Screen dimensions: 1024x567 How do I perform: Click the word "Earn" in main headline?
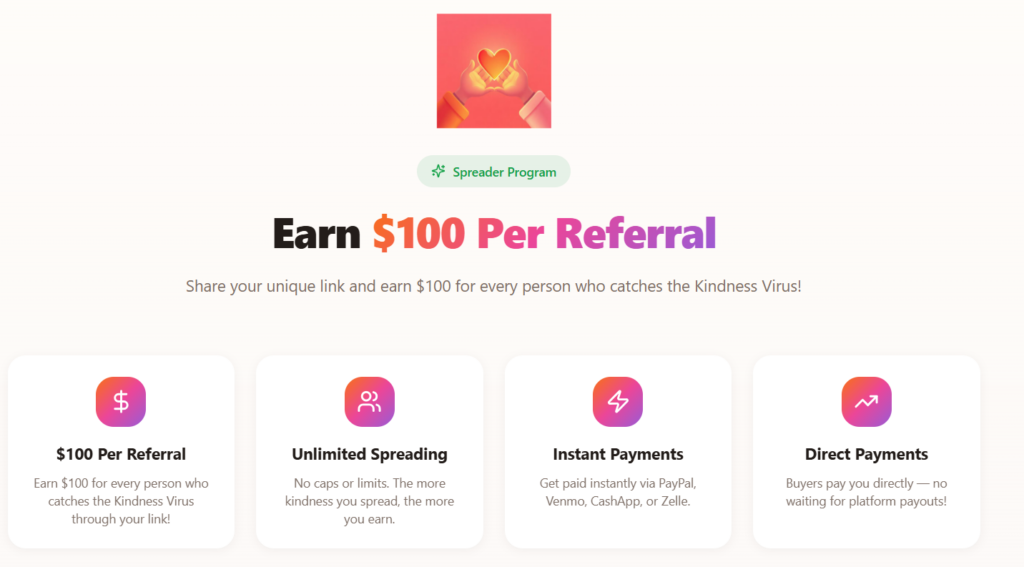316,233
